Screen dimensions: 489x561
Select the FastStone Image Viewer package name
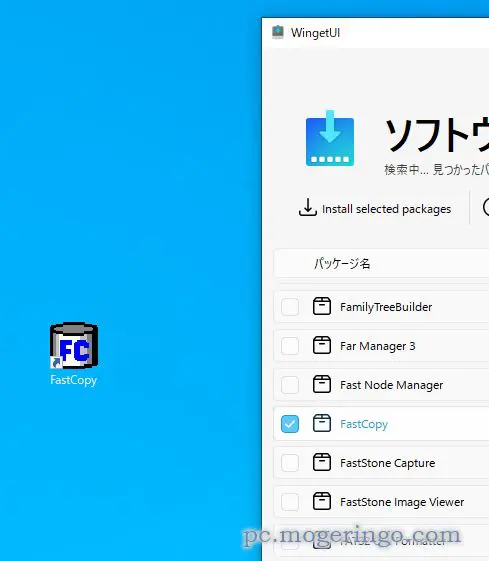(x=402, y=502)
